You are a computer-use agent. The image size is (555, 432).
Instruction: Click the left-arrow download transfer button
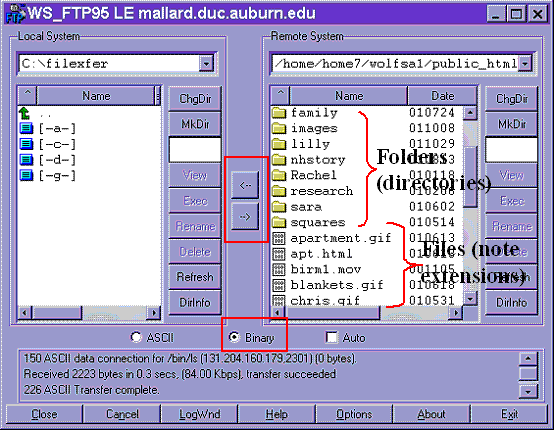pos(245,185)
